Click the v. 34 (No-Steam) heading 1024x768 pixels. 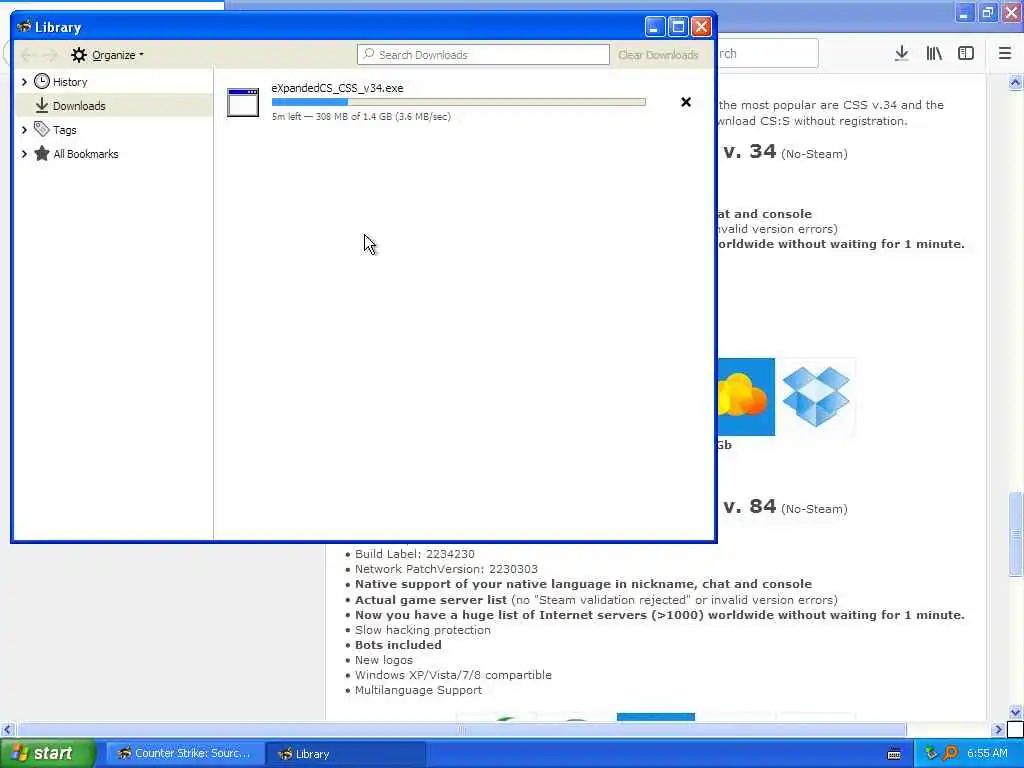[785, 152]
